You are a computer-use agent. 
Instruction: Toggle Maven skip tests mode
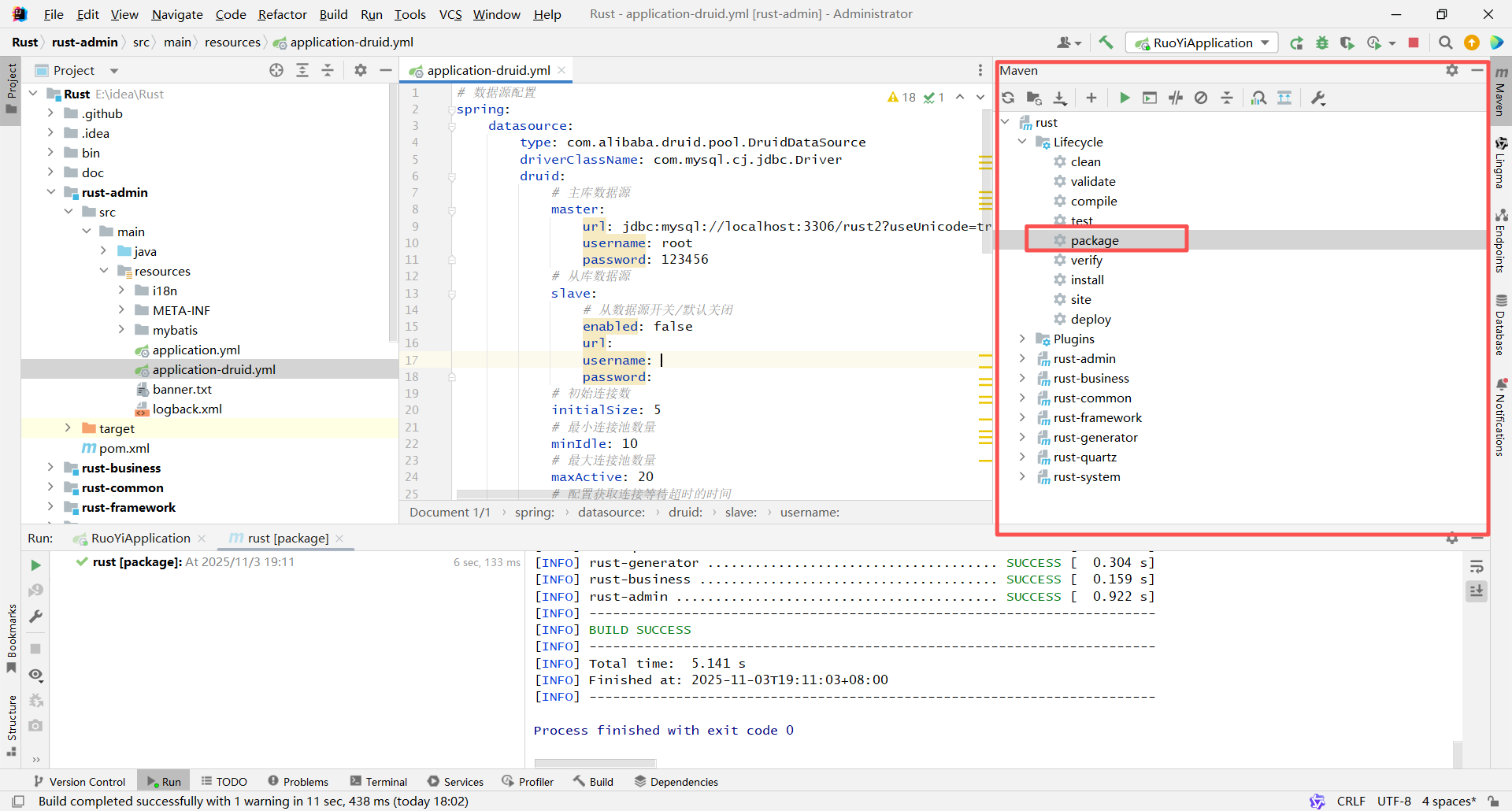click(1201, 98)
